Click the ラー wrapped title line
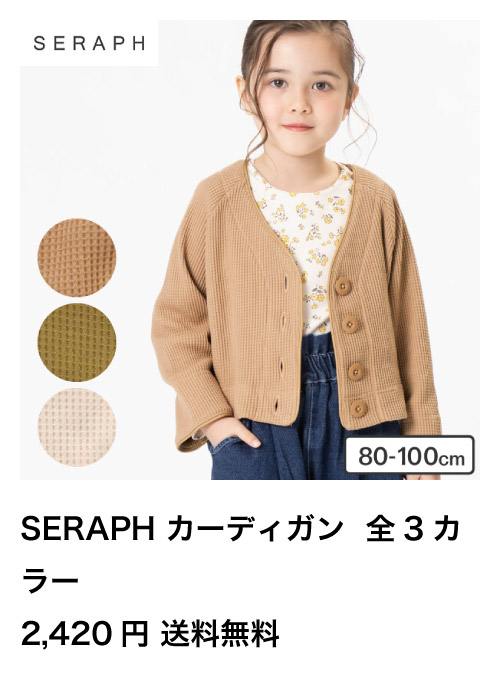500x700 pixels. 50,582
